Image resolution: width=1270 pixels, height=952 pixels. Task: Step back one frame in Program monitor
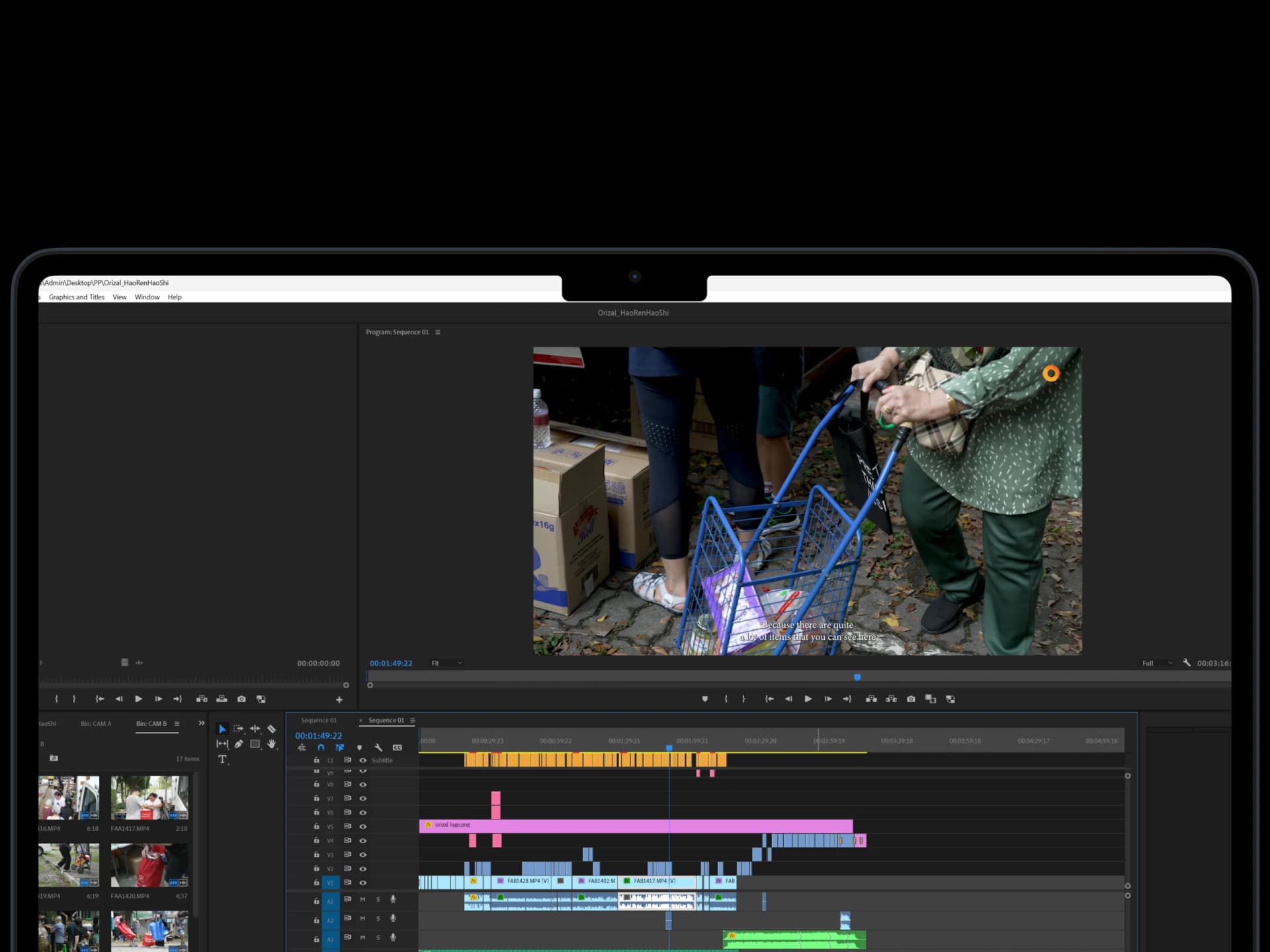788,699
